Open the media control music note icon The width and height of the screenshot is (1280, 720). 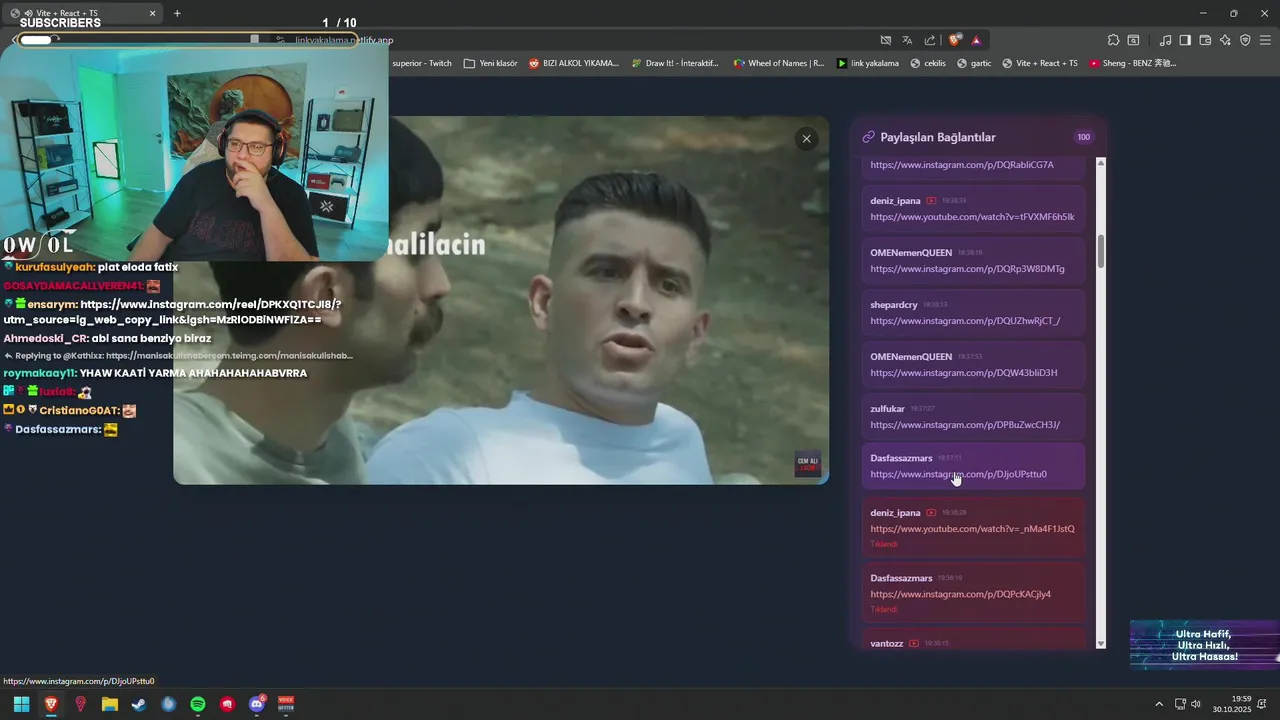tap(1165, 40)
